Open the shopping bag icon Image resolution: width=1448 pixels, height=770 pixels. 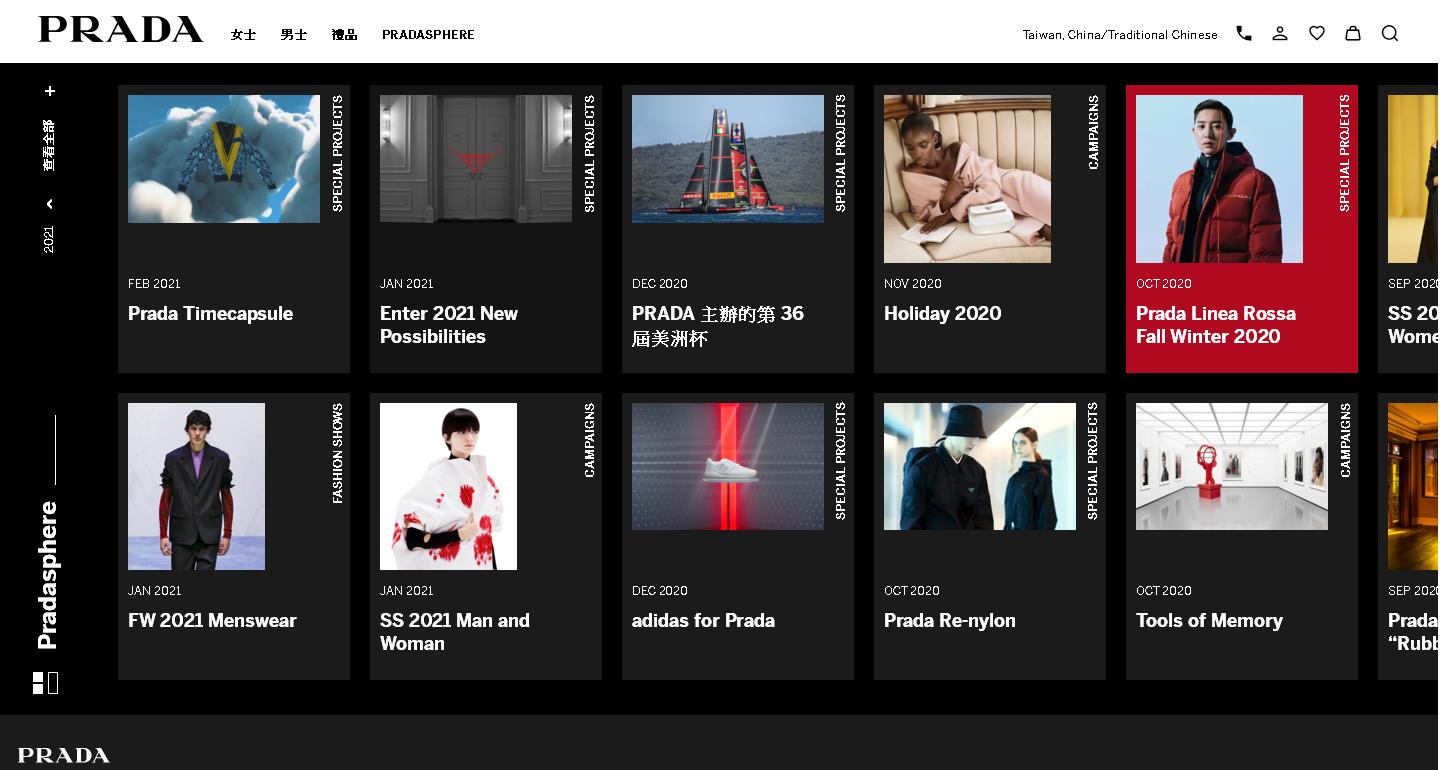click(1353, 33)
